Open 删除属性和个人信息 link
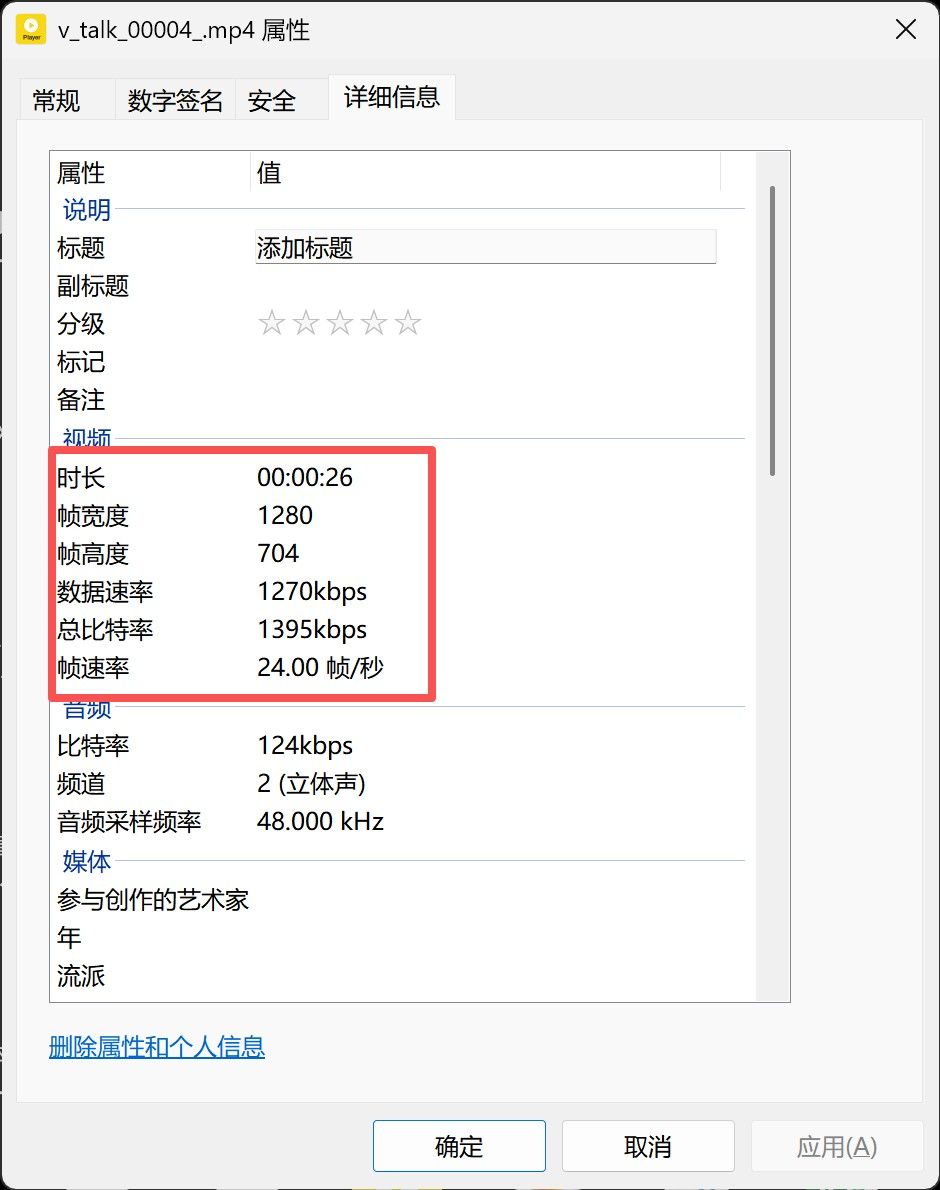The image size is (940, 1190). (x=157, y=1047)
